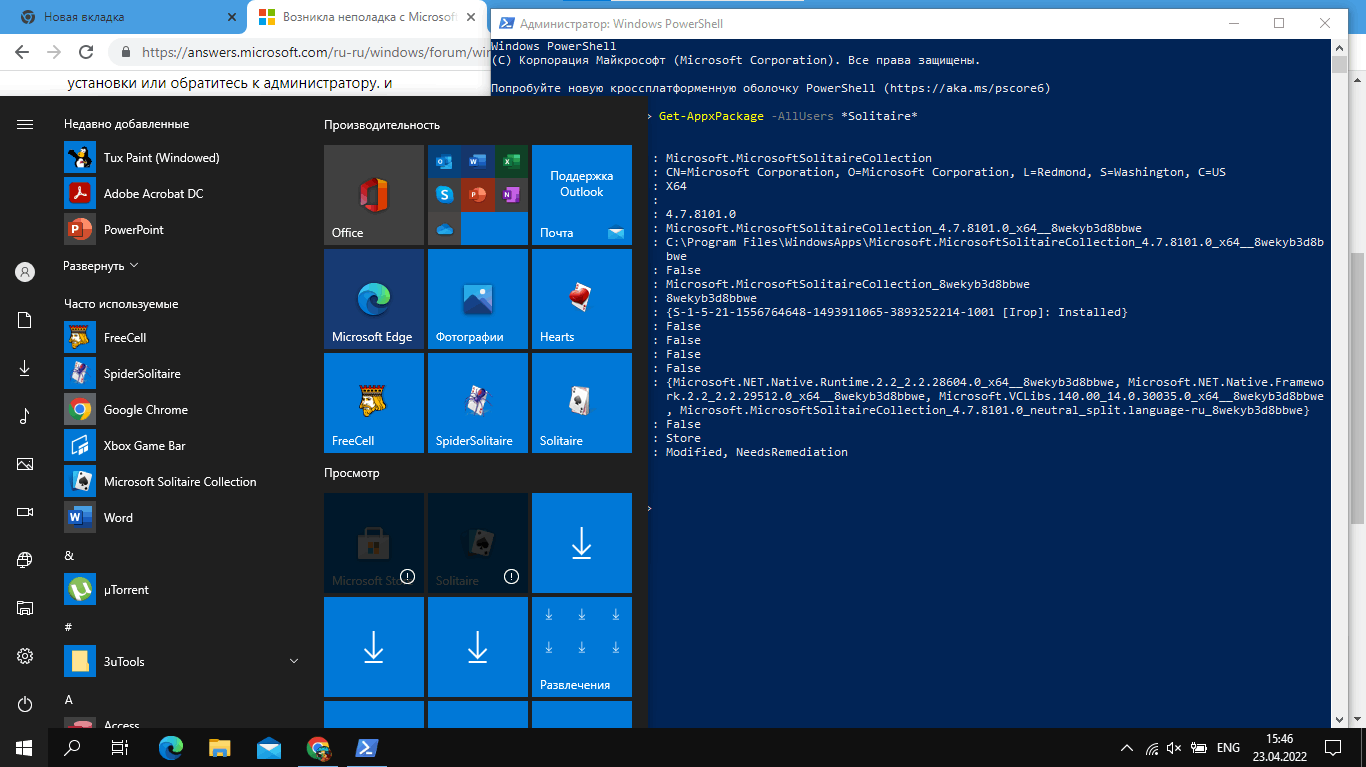Launch Adobe Acrobat DC from Start menu
Image resolution: width=1366 pixels, height=767 pixels.
(x=180, y=194)
